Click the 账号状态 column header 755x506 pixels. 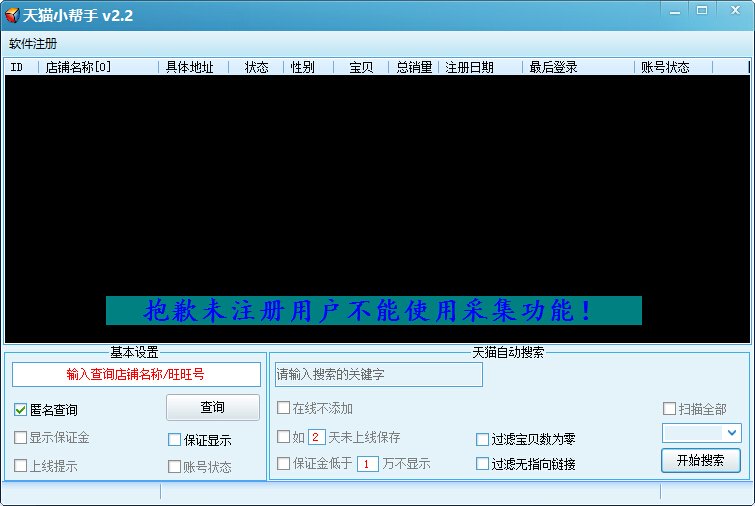(673, 67)
